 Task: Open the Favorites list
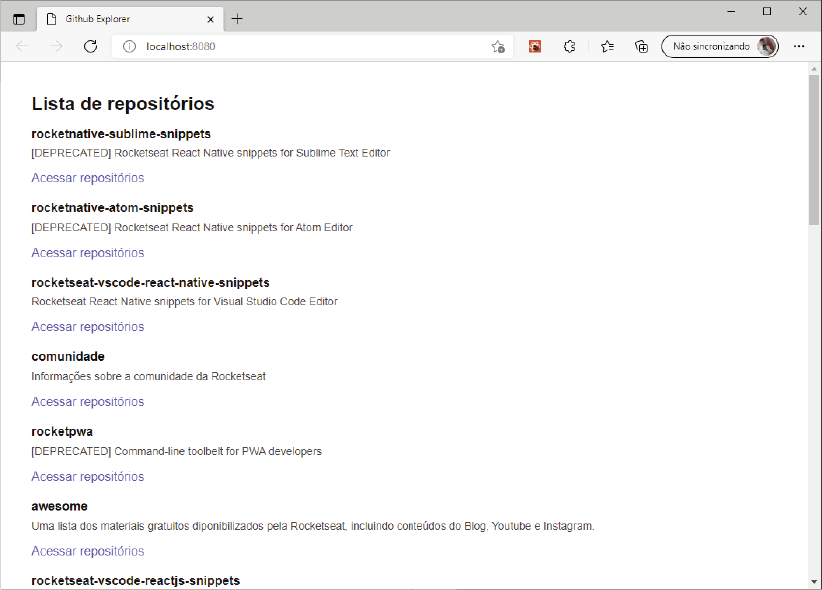[x=607, y=47]
